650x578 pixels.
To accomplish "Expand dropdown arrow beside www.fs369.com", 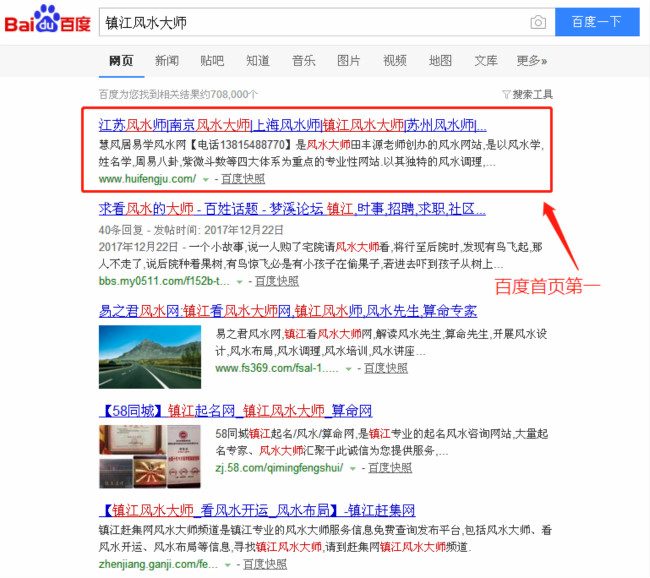I will click(349, 369).
